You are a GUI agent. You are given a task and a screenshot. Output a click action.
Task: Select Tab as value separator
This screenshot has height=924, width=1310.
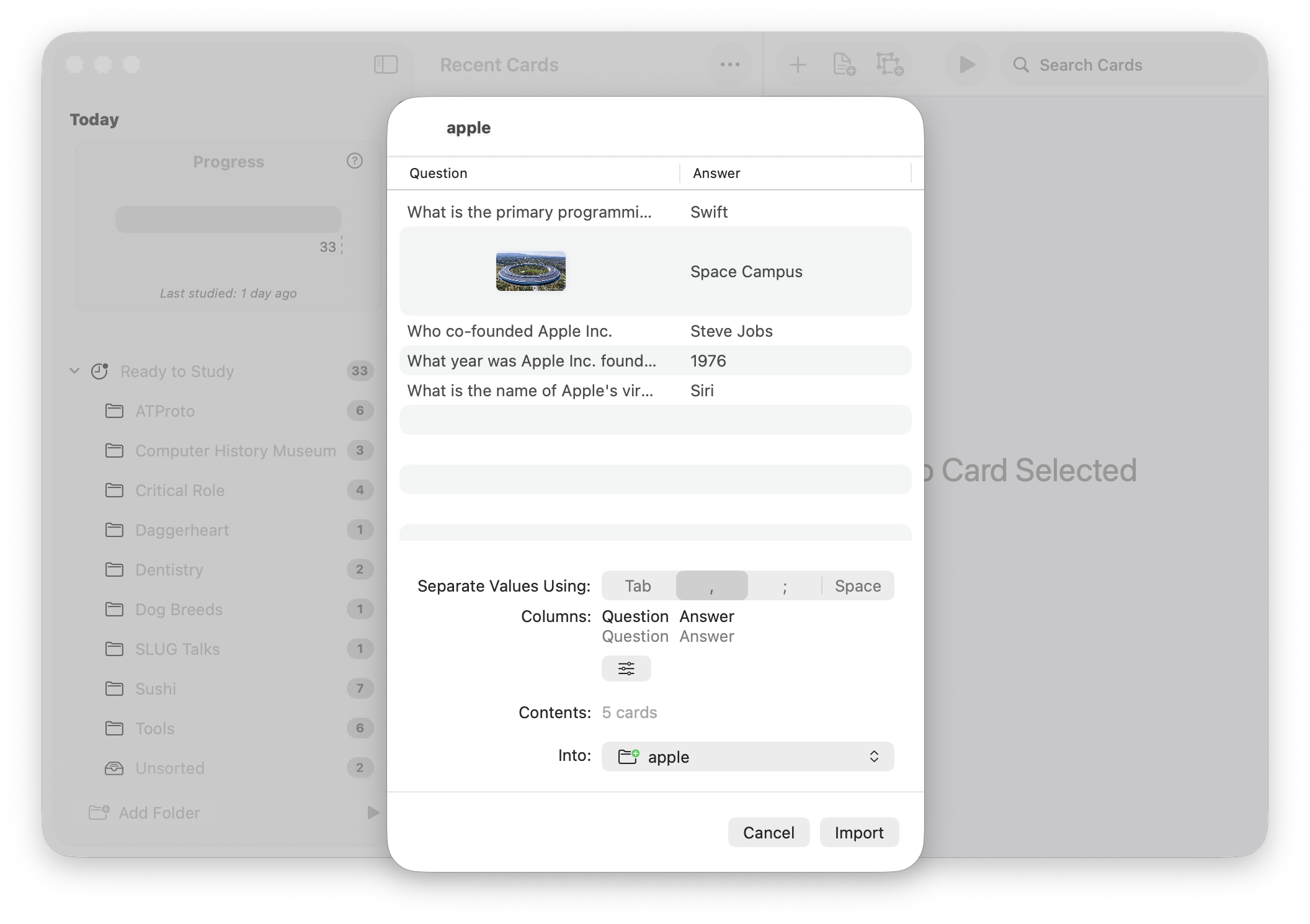tap(638, 586)
